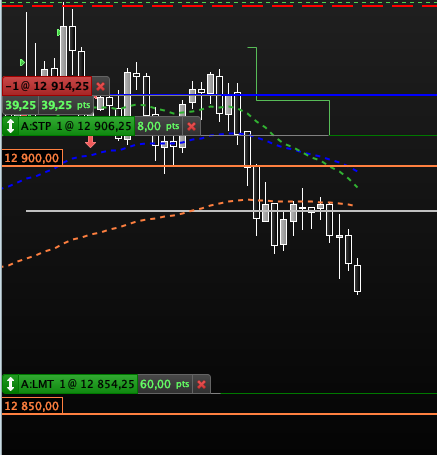Cancel the A:STP stop order
Viewport: 437px width, 455px height.
point(191,126)
